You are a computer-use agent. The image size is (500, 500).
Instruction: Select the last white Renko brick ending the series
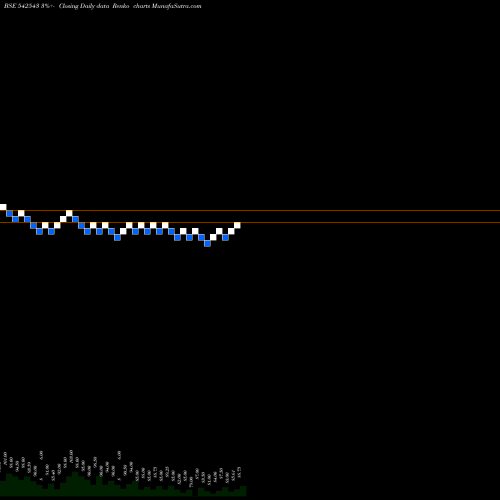coord(237,225)
